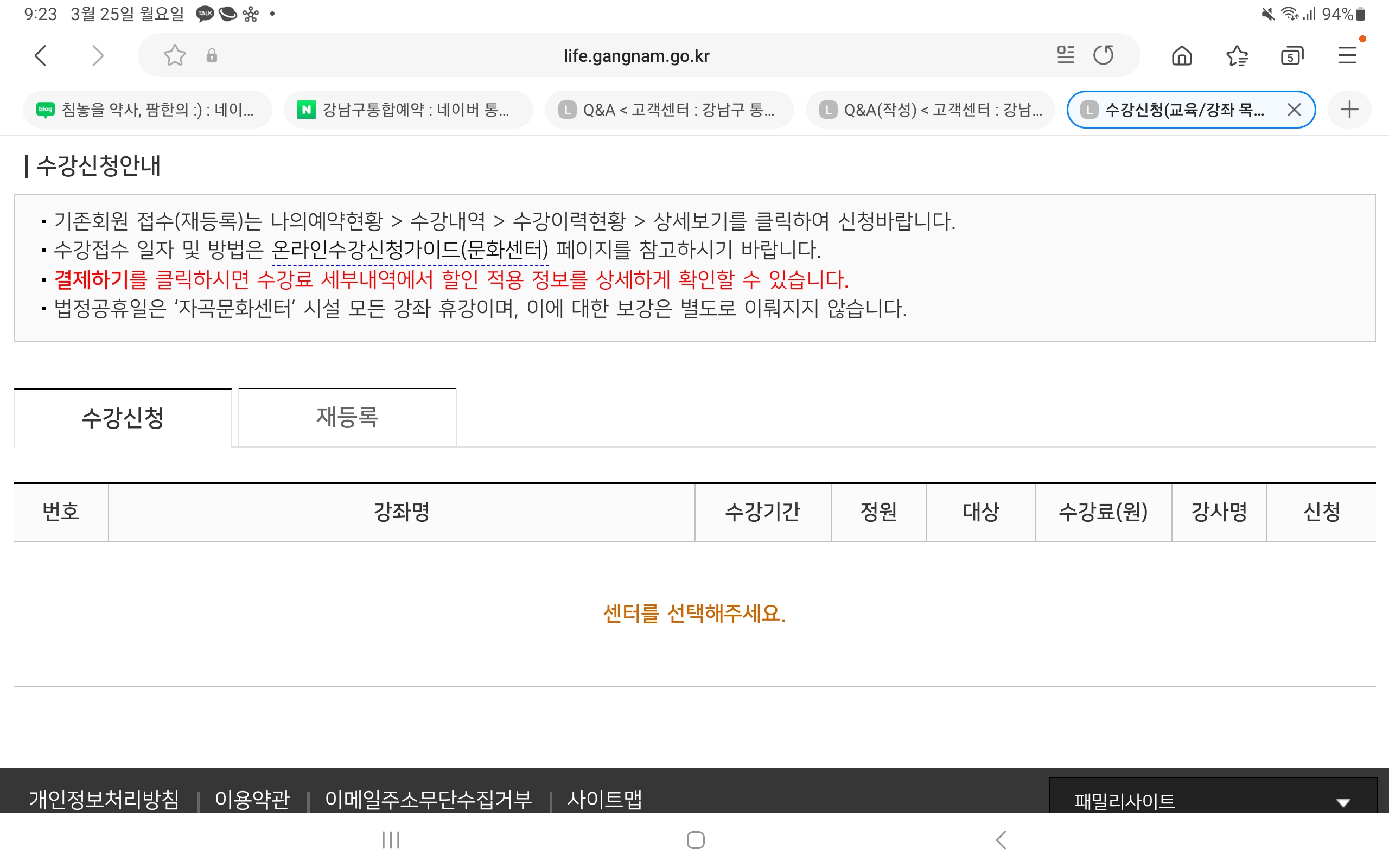Screen dimensions: 1389x868
Task: Open 개인정보처리방침 footer link
Action: 104,799
